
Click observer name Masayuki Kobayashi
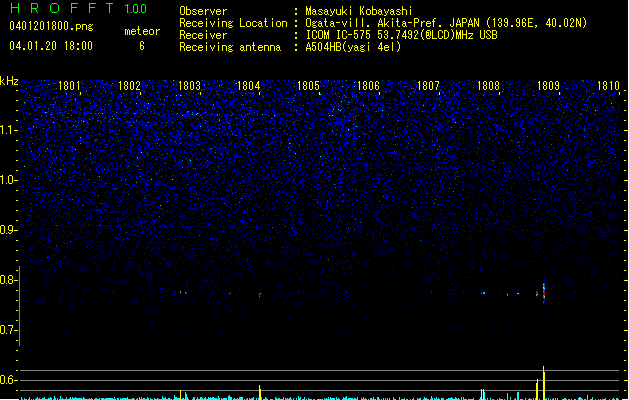359,11
